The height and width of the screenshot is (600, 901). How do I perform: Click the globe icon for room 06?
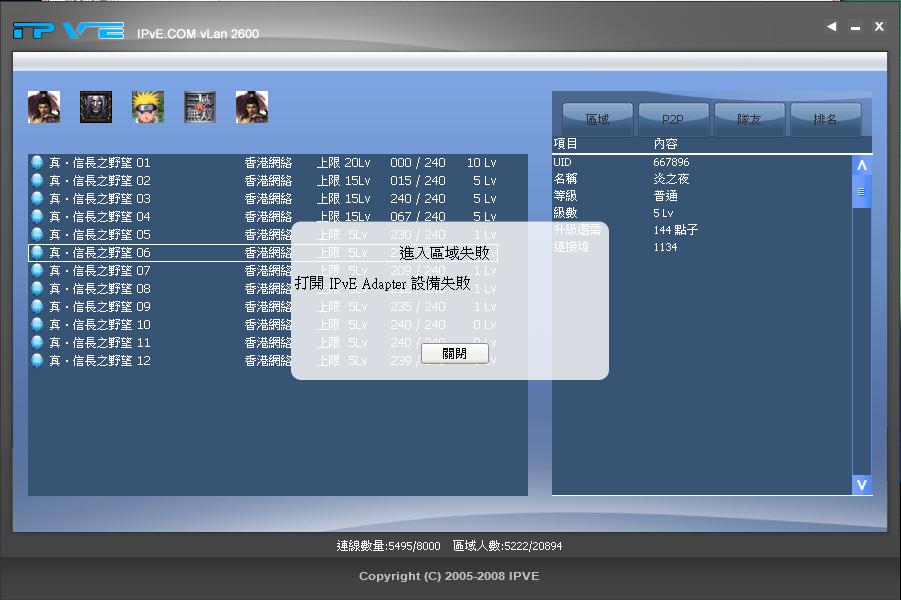[x=37, y=252]
